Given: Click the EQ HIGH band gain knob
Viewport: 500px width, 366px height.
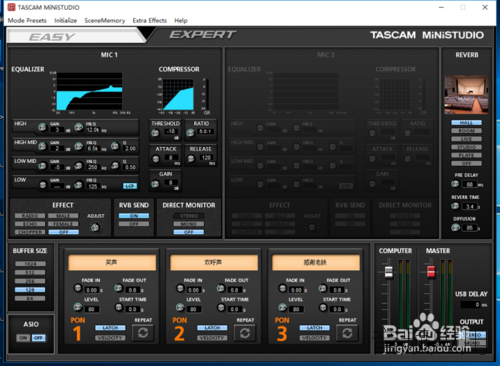Looking at the screenshot, I should coord(42,127).
